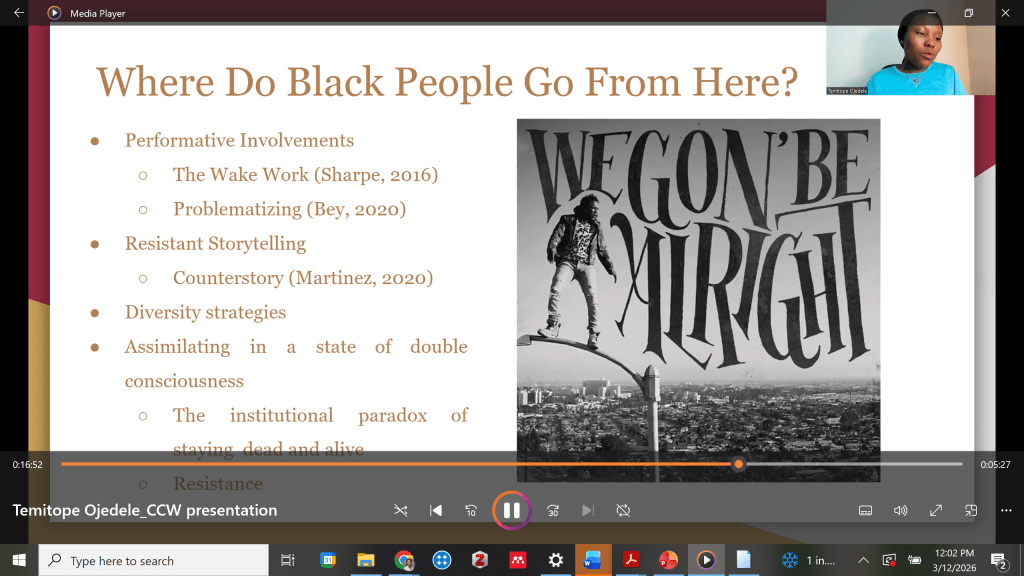
Task: Switch to mini player view
Action: 971,510
